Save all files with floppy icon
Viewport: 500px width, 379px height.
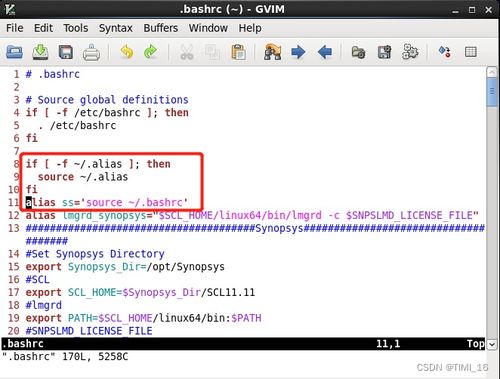[x=66, y=52]
